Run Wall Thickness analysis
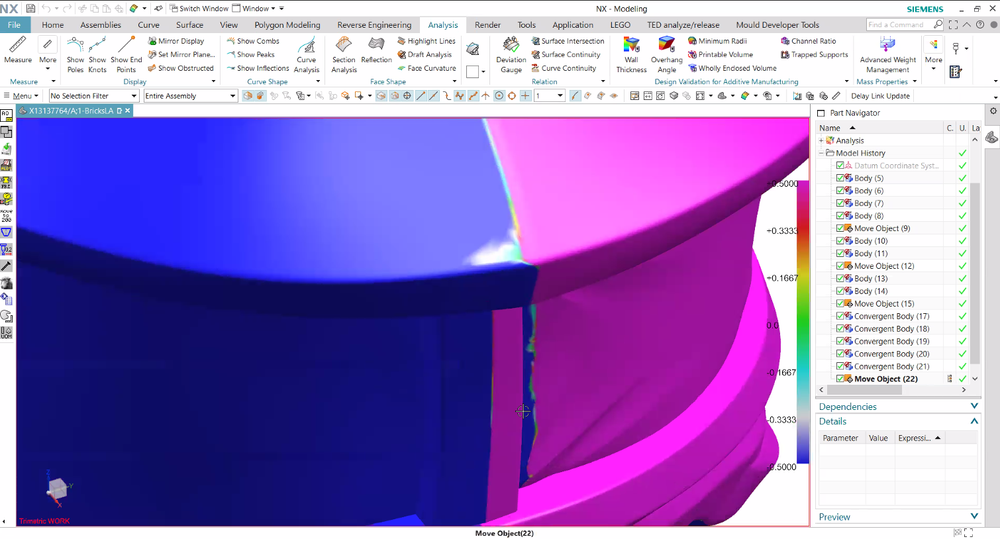The image size is (1000, 539). click(x=631, y=54)
